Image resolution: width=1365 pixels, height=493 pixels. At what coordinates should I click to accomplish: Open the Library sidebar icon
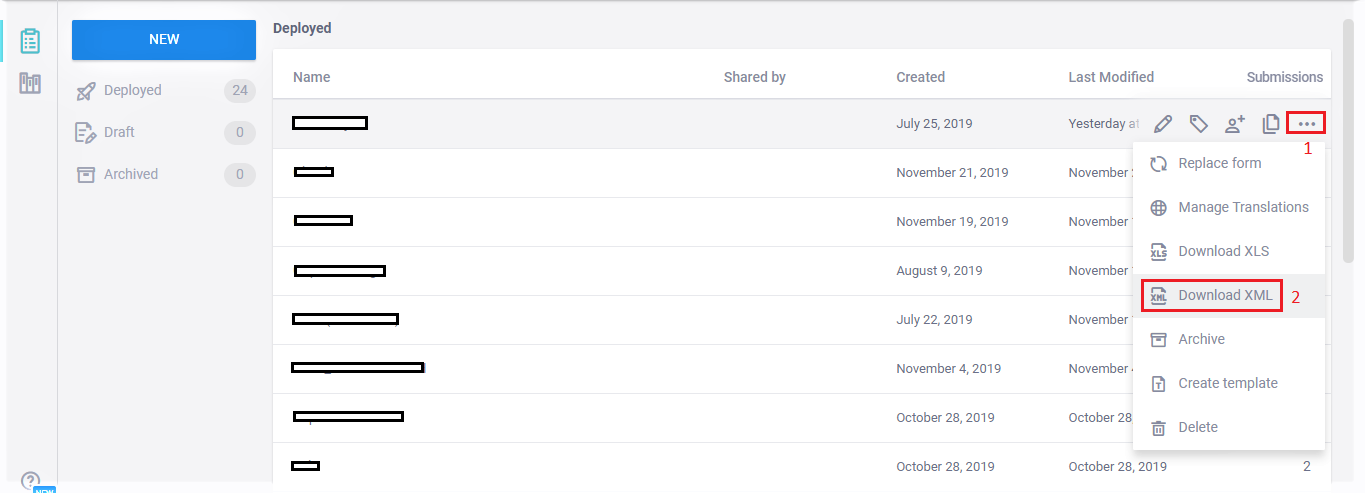(x=30, y=84)
